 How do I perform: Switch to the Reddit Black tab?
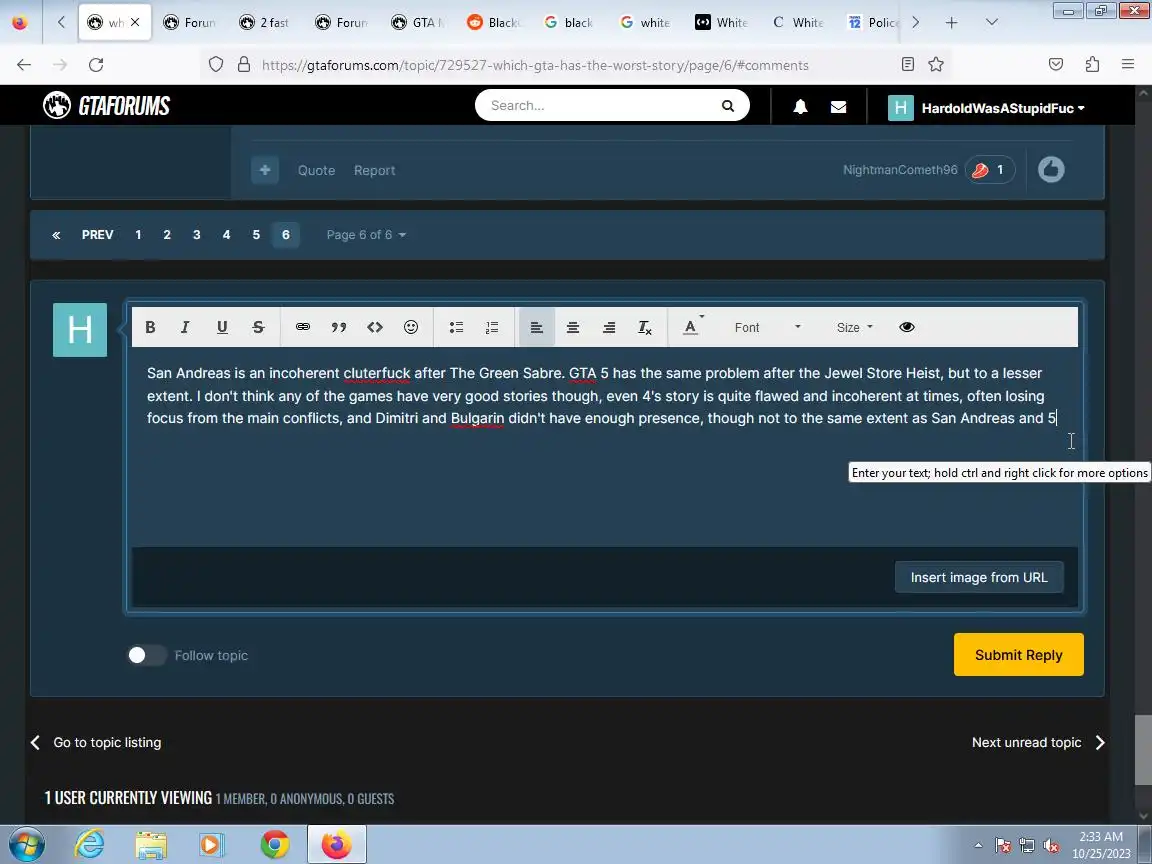pos(494,23)
